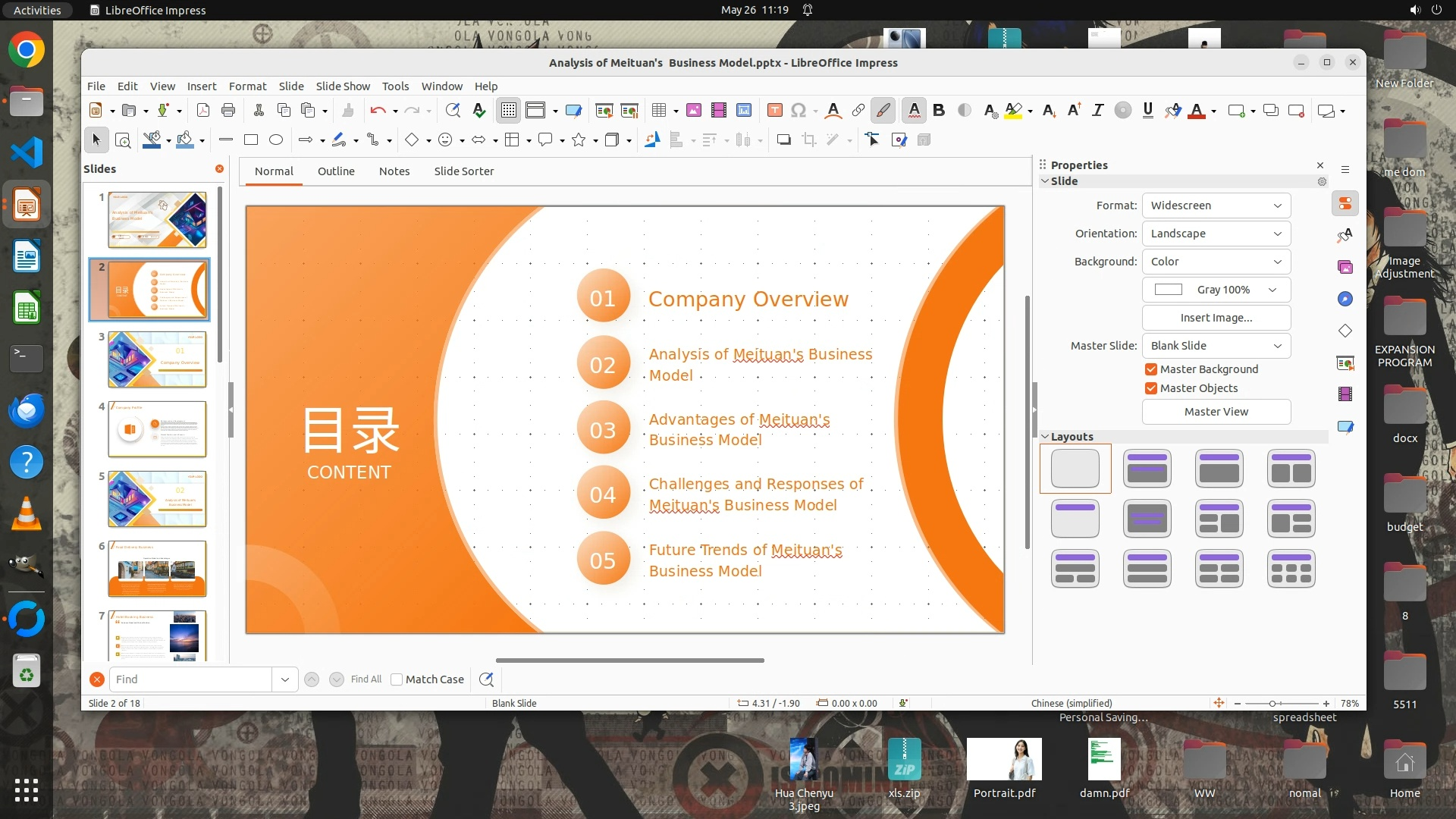Switch to the Slide Sorter tab

(x=463, y=171)
